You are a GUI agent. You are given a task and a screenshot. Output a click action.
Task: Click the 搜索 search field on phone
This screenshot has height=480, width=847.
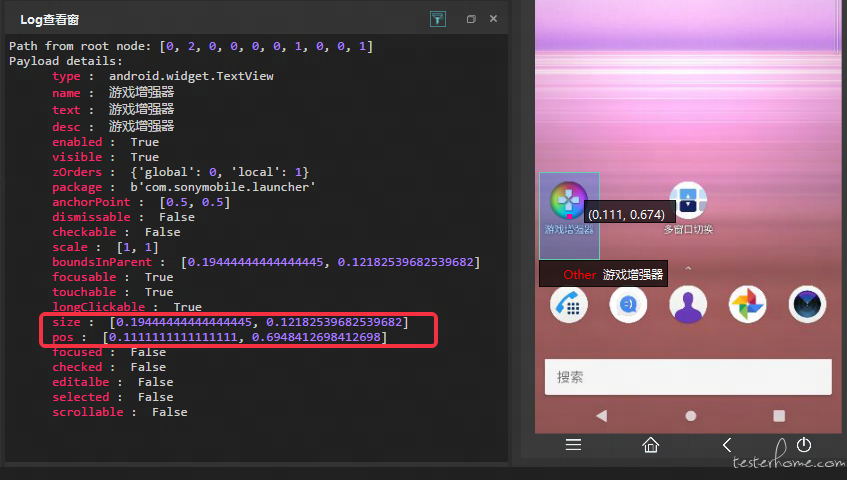[x=688, y=377]
